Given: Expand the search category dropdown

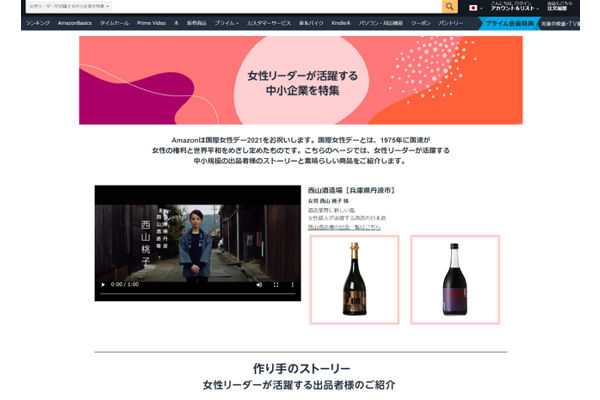Looking at the screenshot, I should click(70, 6).
